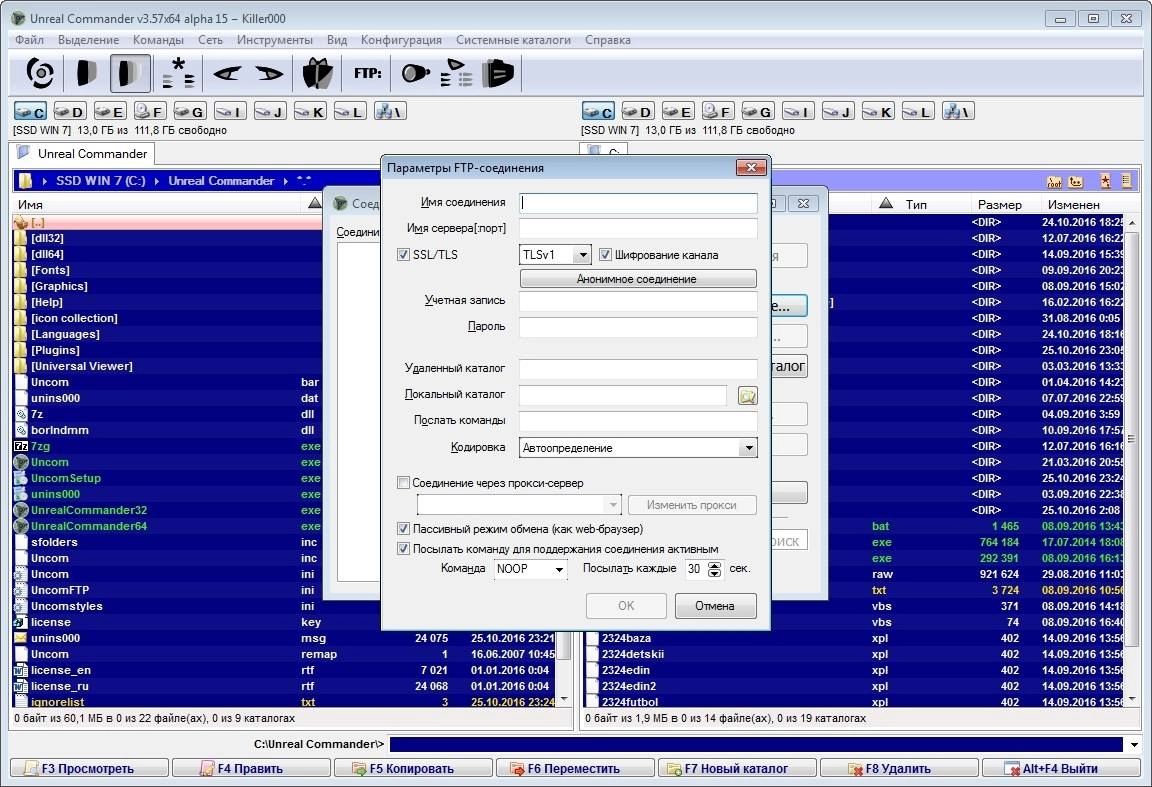Open the disabled proxy server dropdown

613,505
